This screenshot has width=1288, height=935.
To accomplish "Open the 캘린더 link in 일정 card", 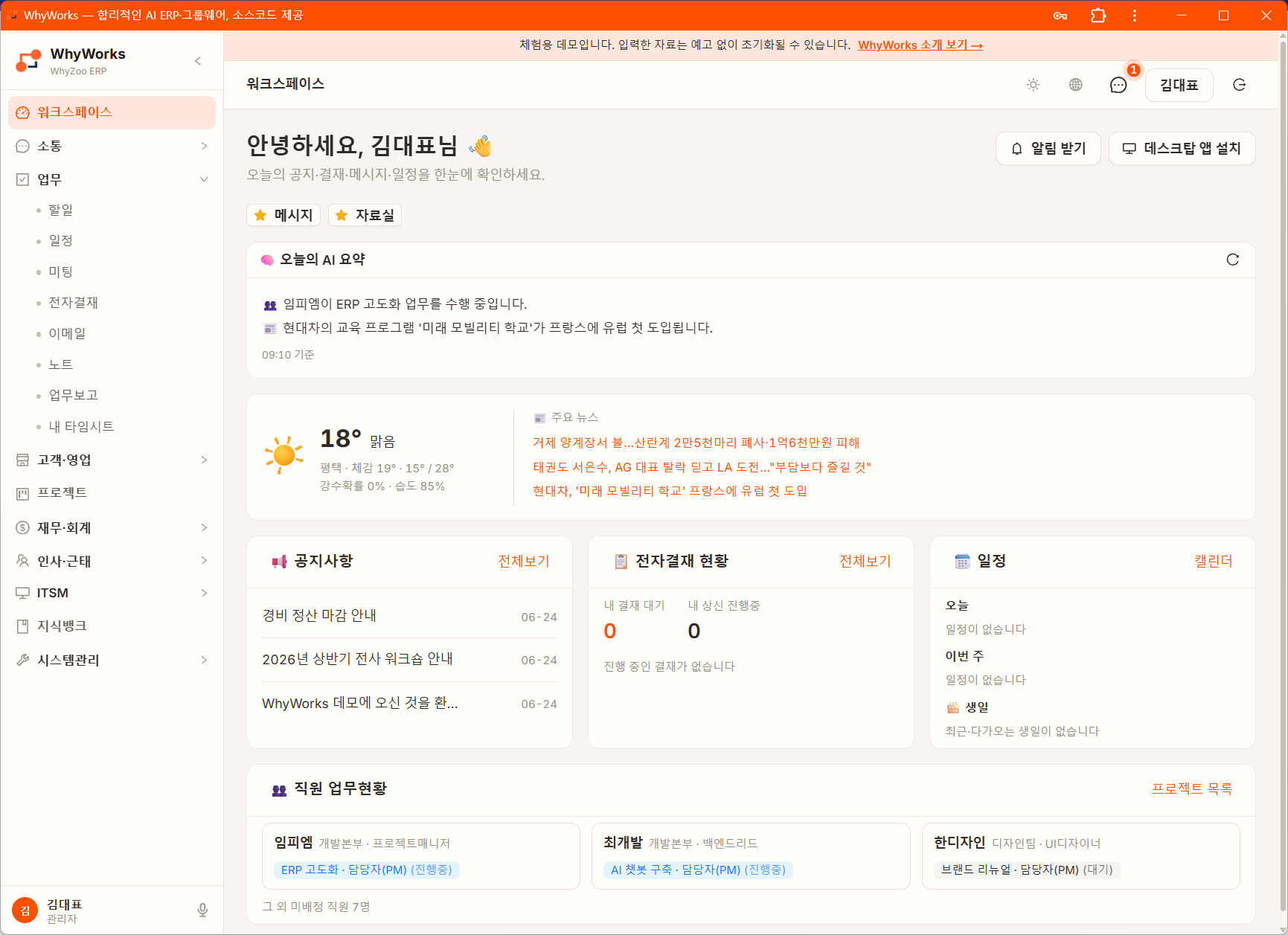I will pos(1213,562).
